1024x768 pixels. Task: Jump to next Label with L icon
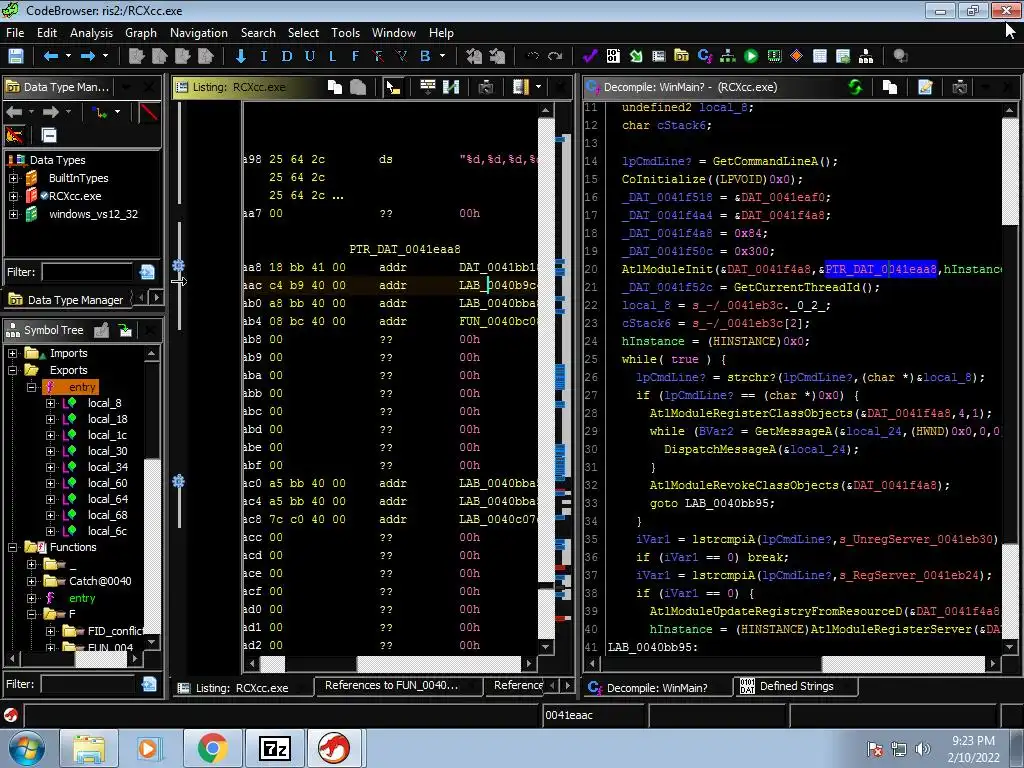click(x=332, y=56)
